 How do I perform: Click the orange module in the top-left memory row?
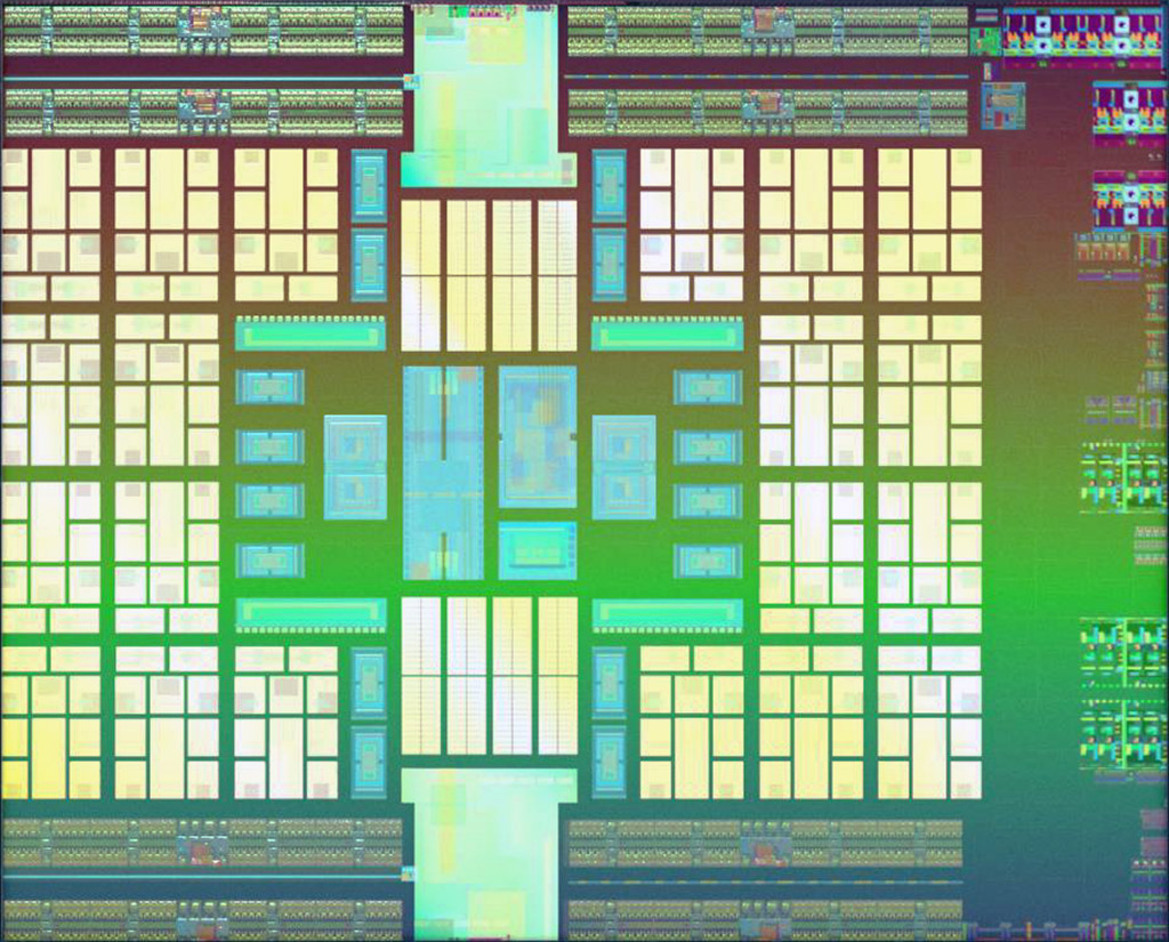point(202,22)
